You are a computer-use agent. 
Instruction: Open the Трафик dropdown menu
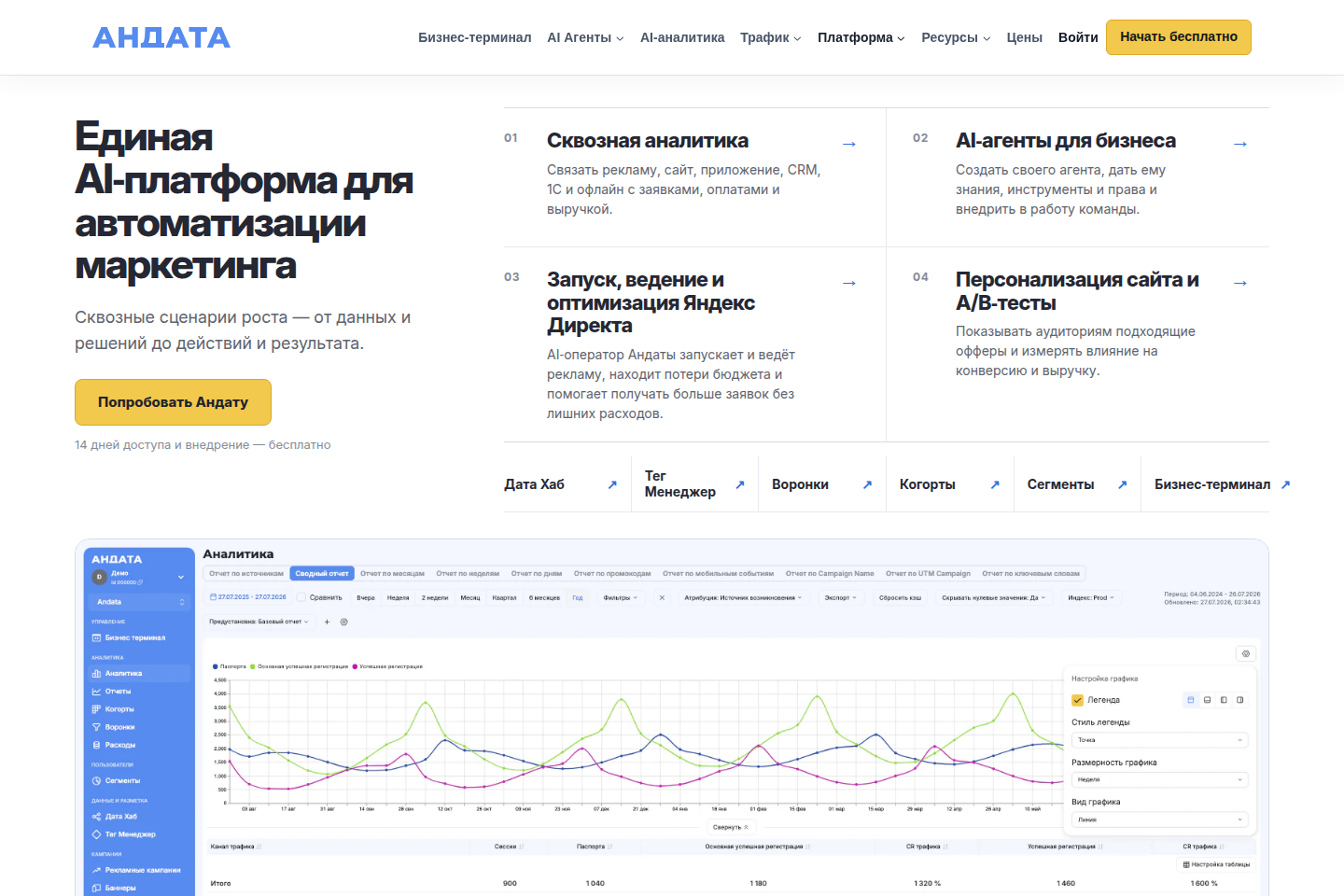(770, 37)
